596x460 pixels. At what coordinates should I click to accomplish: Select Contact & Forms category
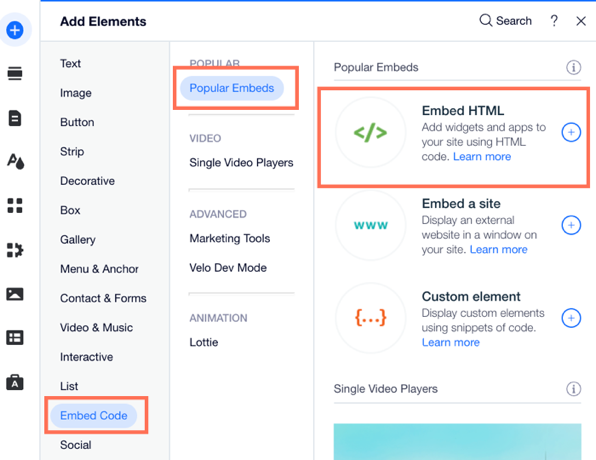pyautogui.click(x=103, y=298)
